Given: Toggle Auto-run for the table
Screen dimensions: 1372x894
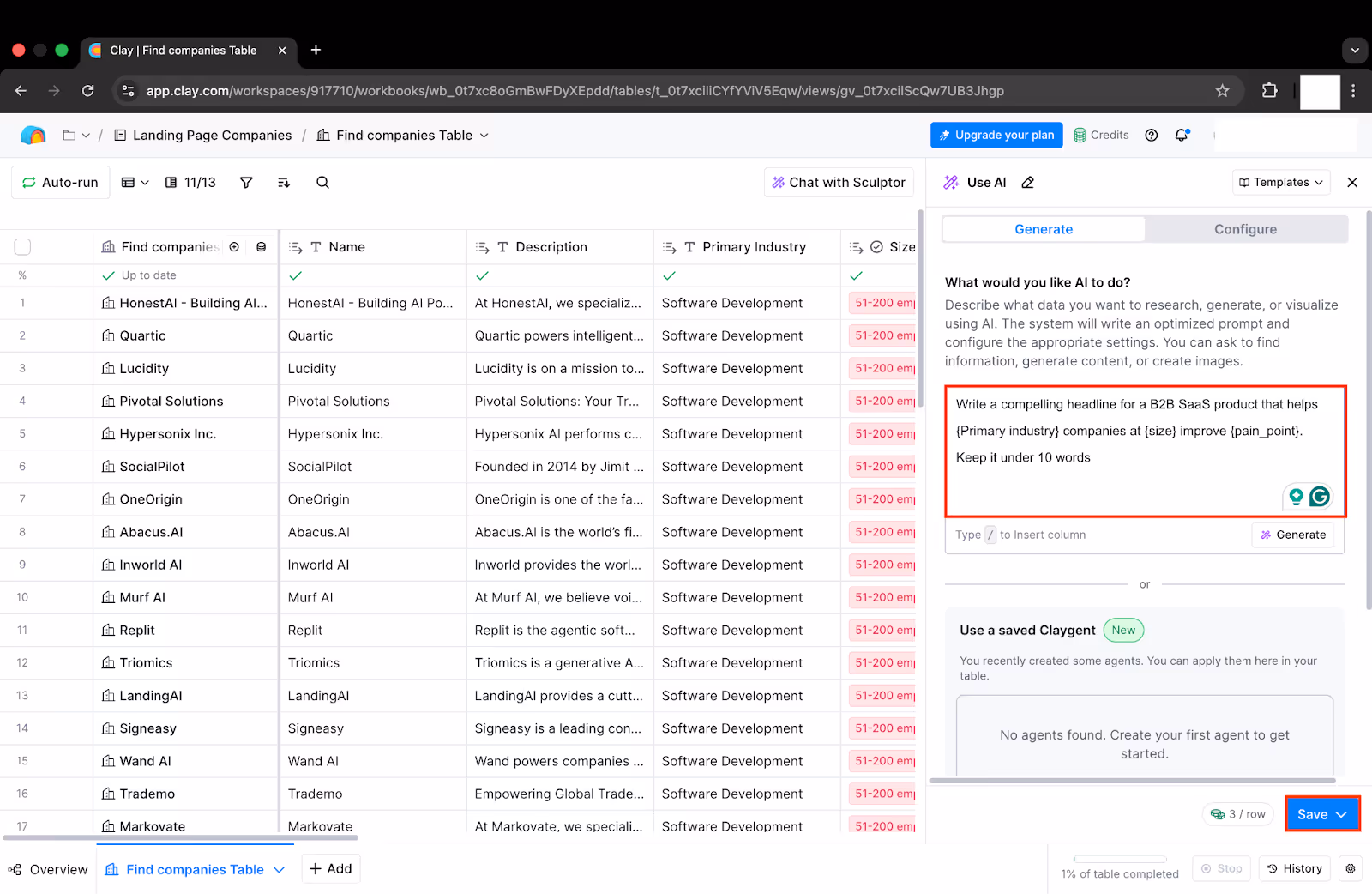Looking at the screenshot, I should pos(61,182).
